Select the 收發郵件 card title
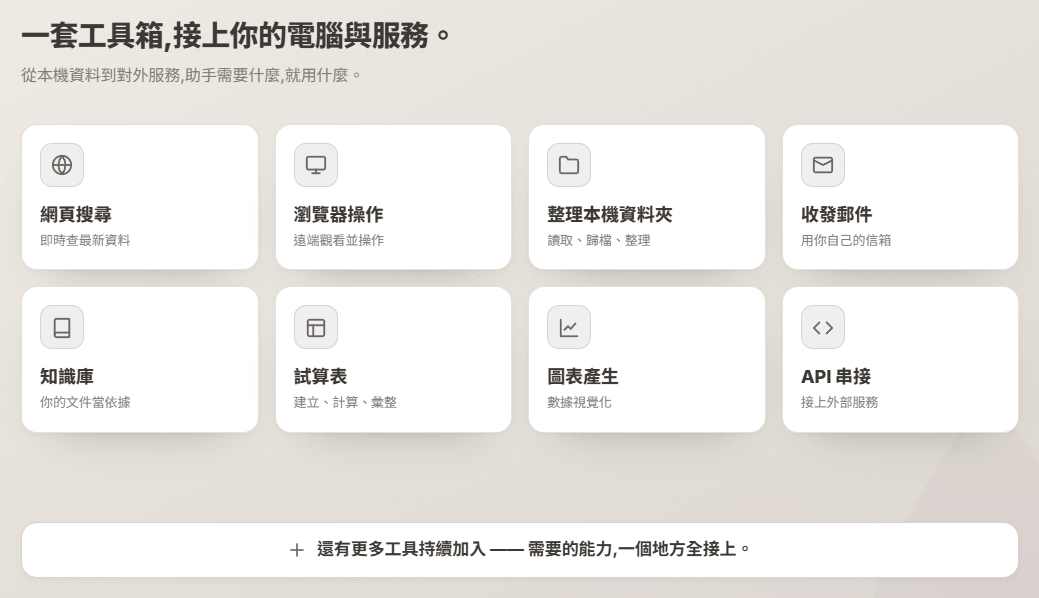1039x598 pixels. (836, 214)
